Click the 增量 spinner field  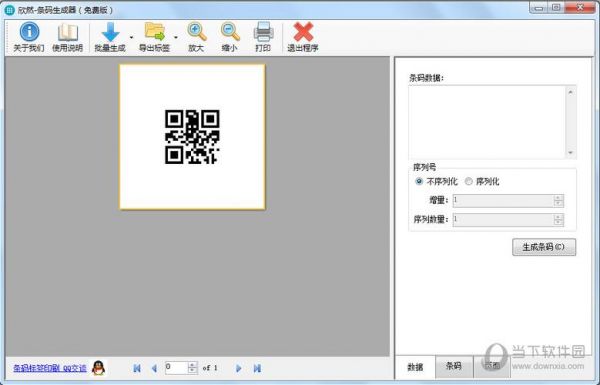coord(508,201)
